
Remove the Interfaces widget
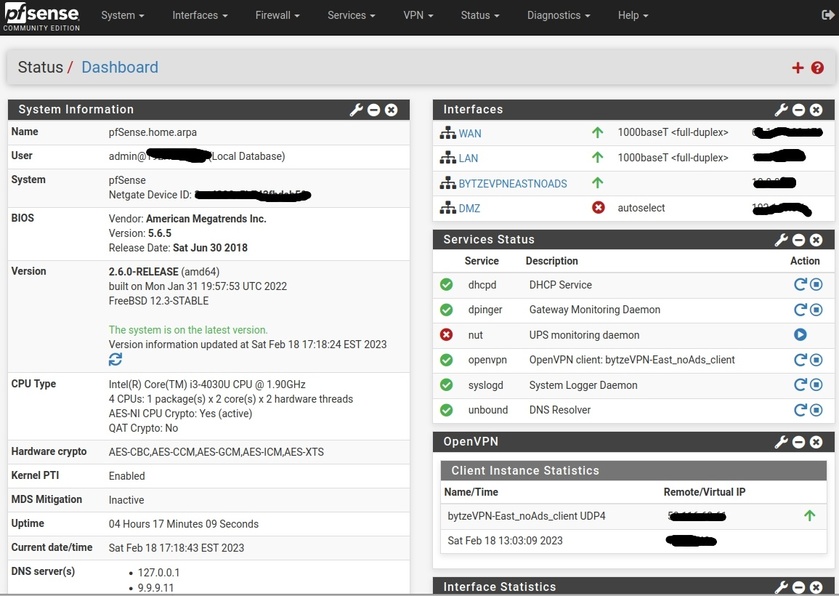(816, 110)
